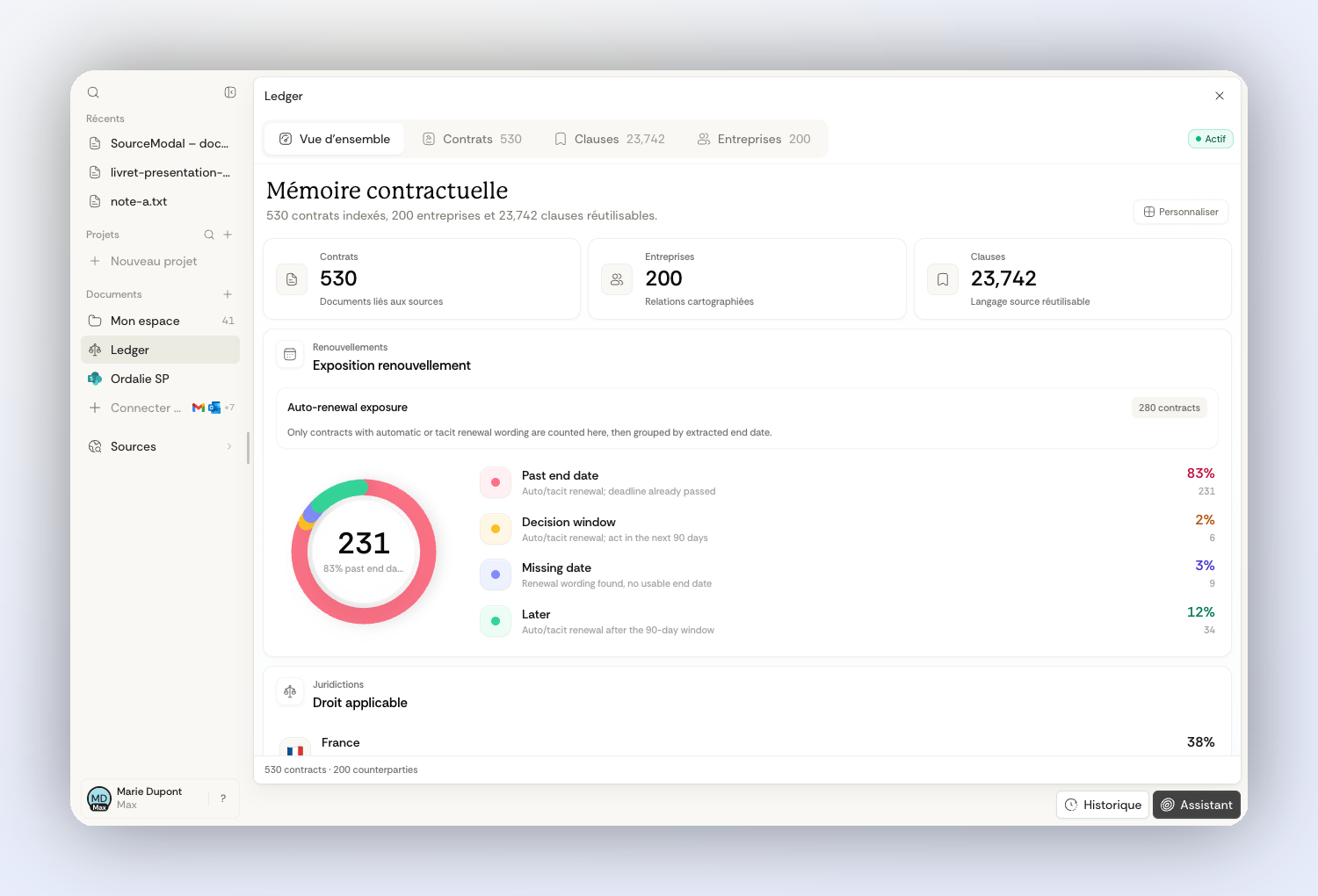This screenshot has height=896, width=1318.
Task: Open the Mon espace folder
Action: 160,321
